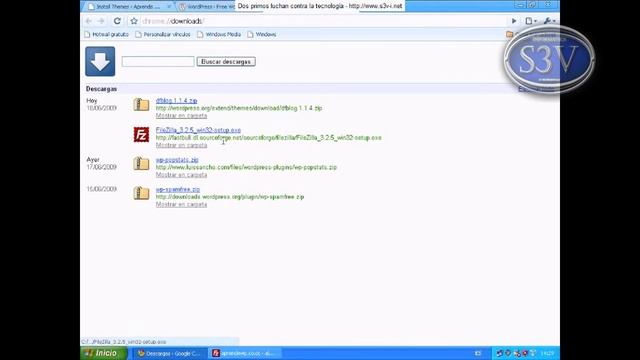This screenshot has width=640, height=360.
Task: Click the browser forward arrow
Action: [x=102, y=21]
